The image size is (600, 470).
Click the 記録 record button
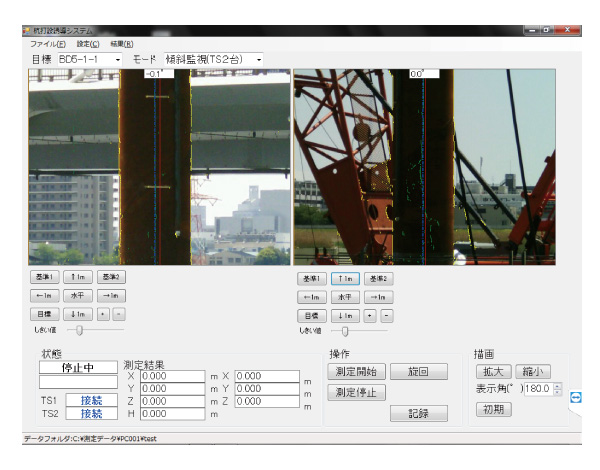pyautogui.click(x=419, y=413)
